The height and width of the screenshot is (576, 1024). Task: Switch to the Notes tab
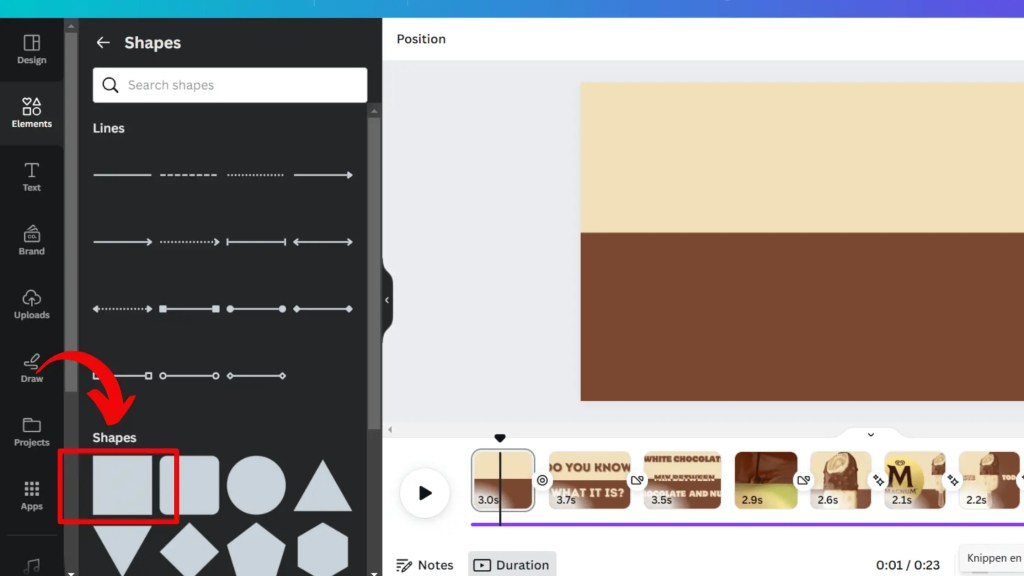pyautogui.click(x=425, y=564)
